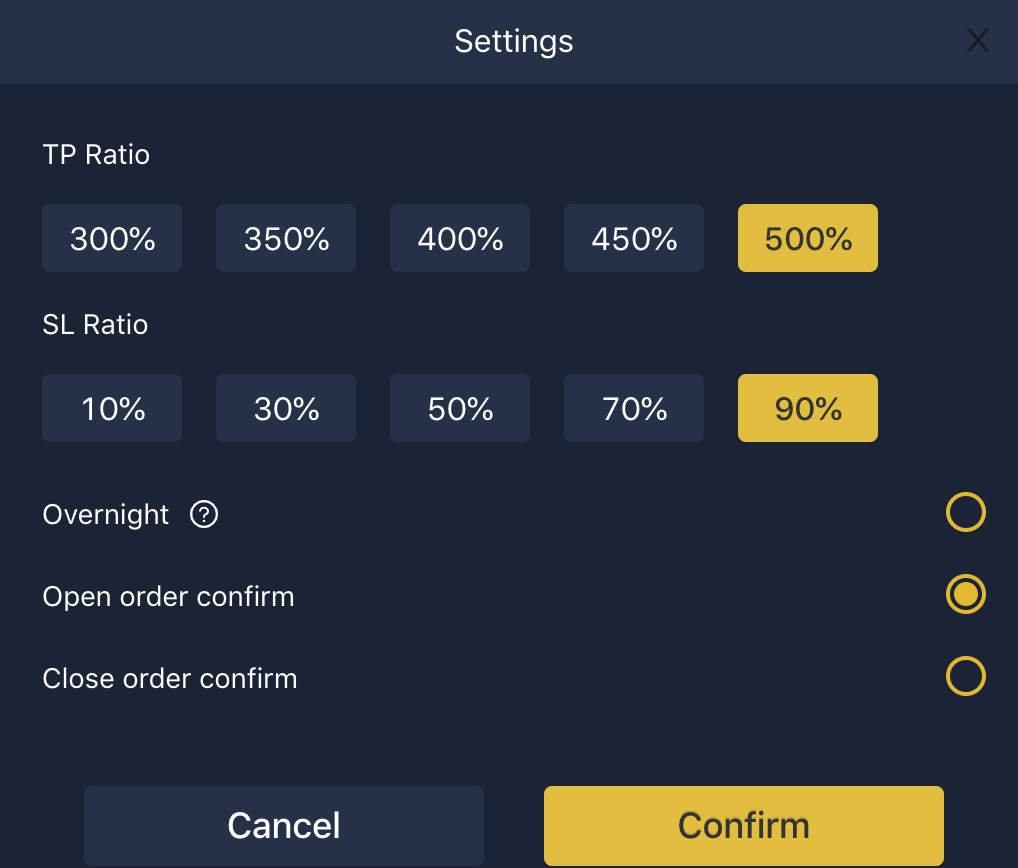The image size is (1018, 868).
Task: Click the highlighted 90% SL Ratio
Action: click(808, 408)
